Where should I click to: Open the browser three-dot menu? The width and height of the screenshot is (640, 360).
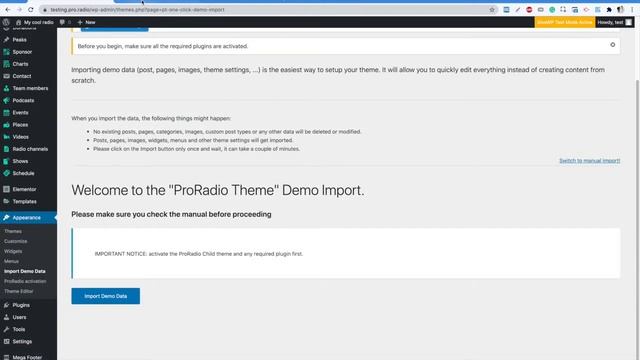pyautogui.click(x=632, y=9)
